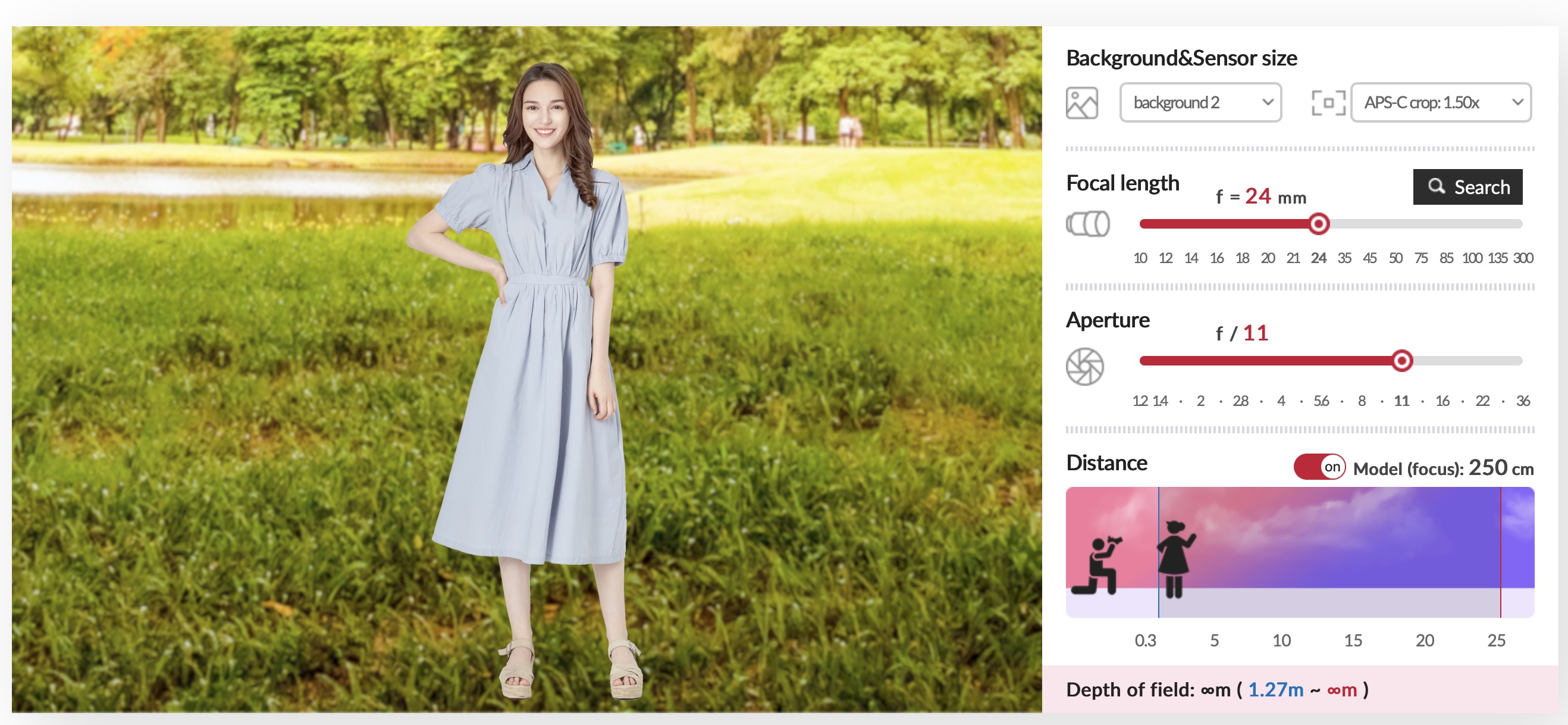Image resolution: width=1568 pixels, height=725 pixels.
Task: Click the background image picture icon
Action: coord(1081,102)
